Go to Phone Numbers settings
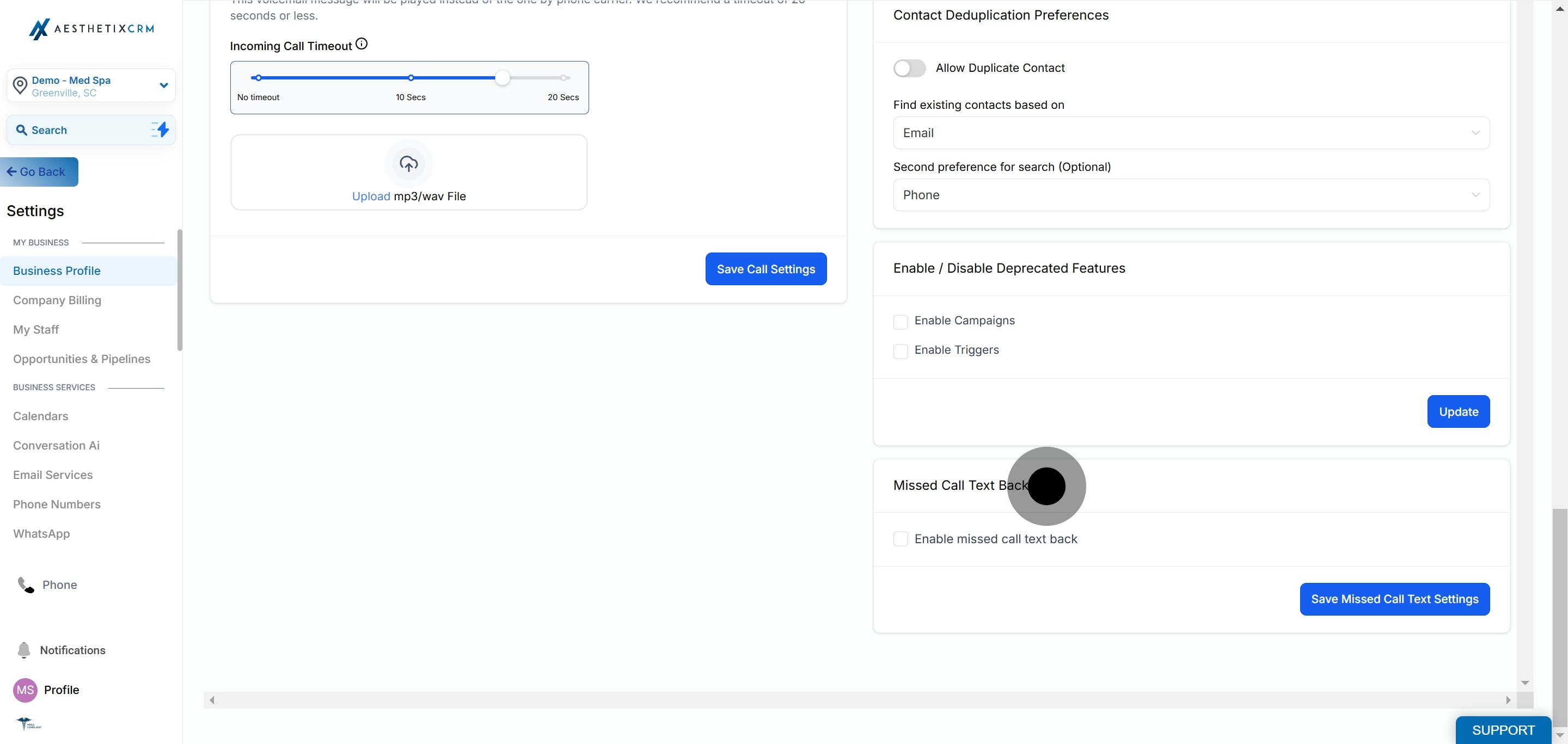 57,505
